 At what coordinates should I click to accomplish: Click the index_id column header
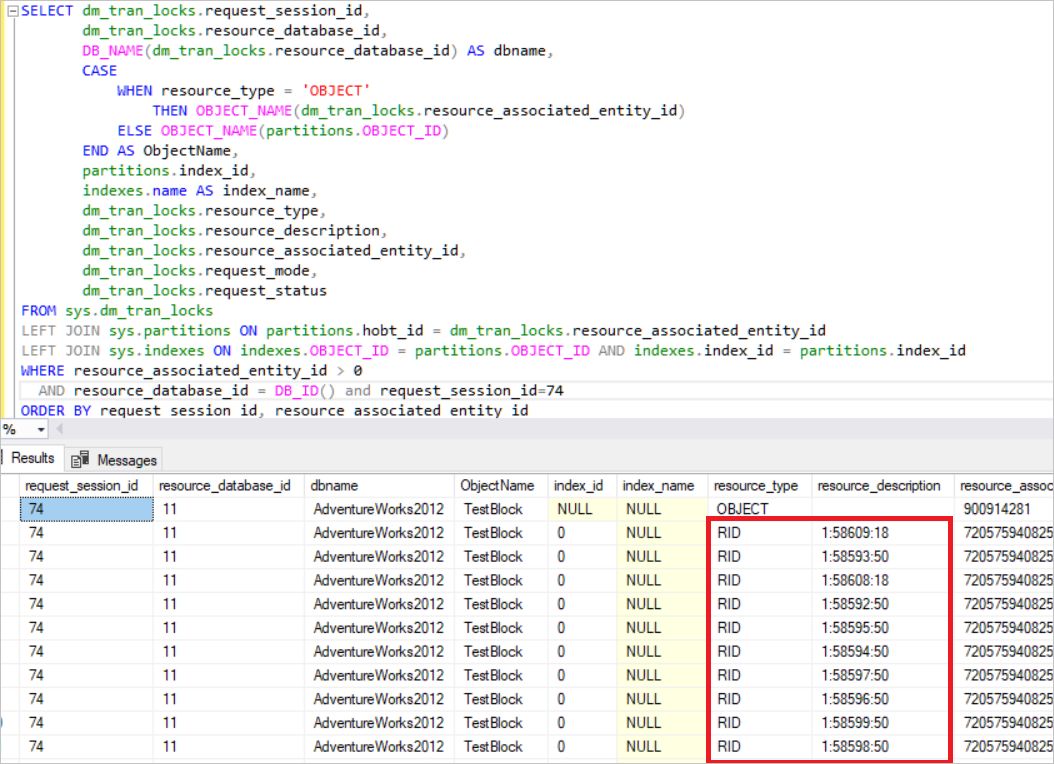point(579,485)
